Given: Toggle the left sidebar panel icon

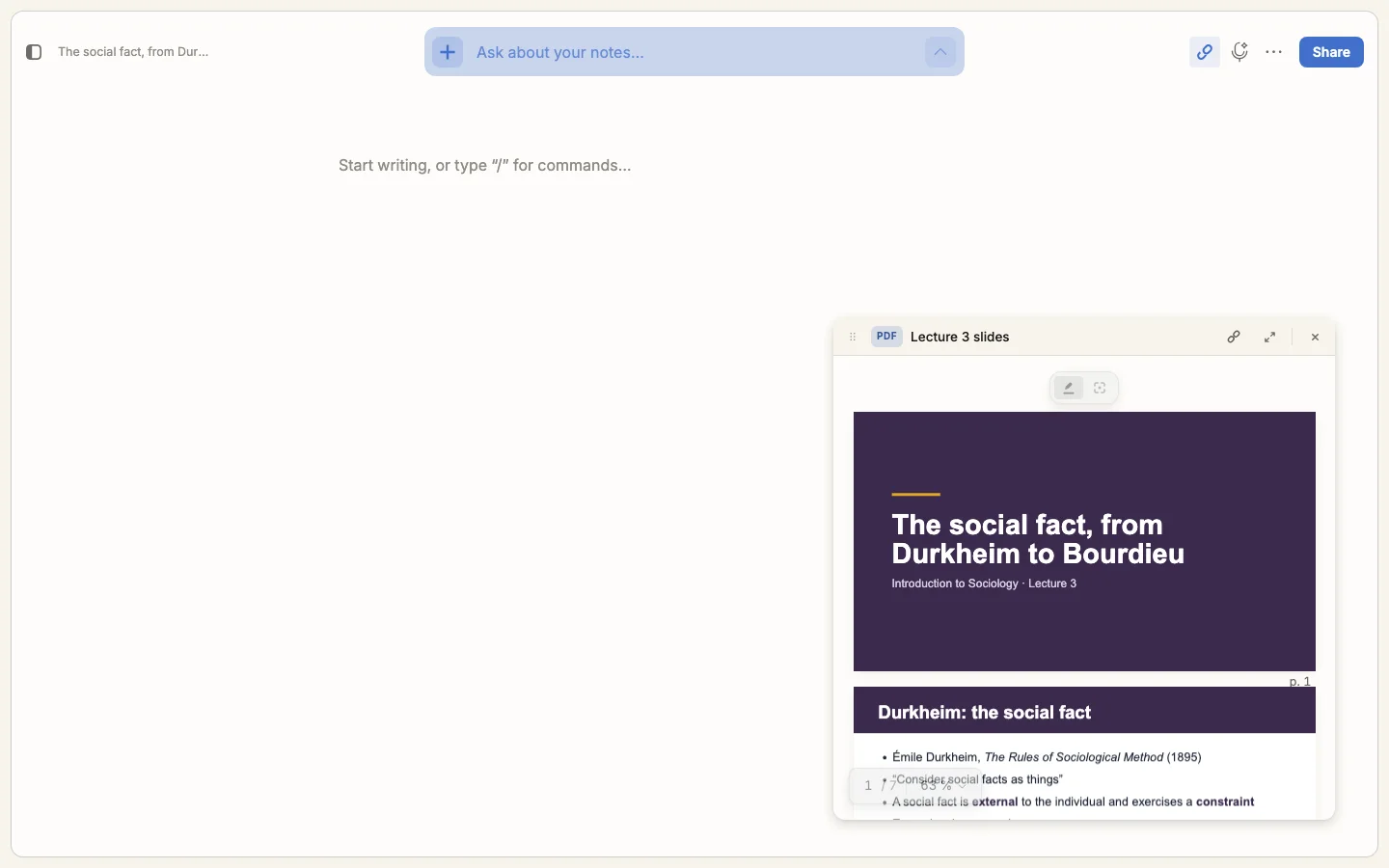Looking at the screenshot, I should click(34, 52).
